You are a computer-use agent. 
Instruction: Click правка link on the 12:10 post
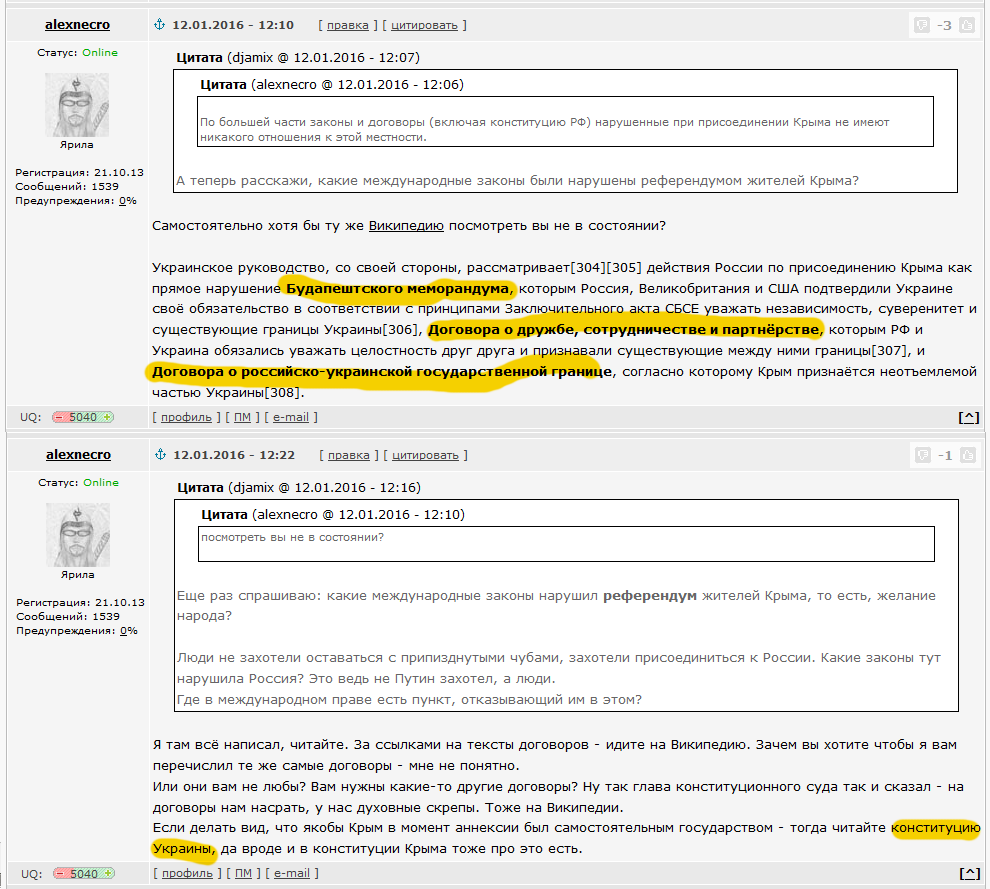click(348, 25)
